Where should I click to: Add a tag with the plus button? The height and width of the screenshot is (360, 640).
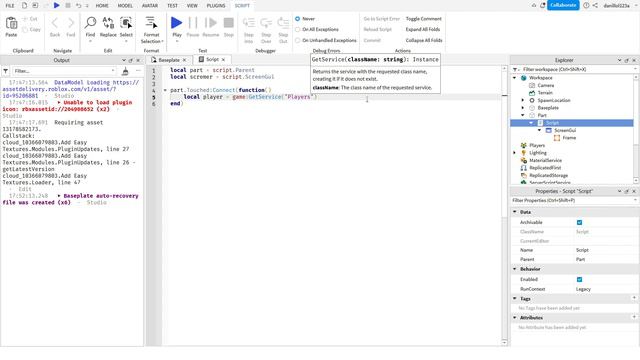point(634,298)
